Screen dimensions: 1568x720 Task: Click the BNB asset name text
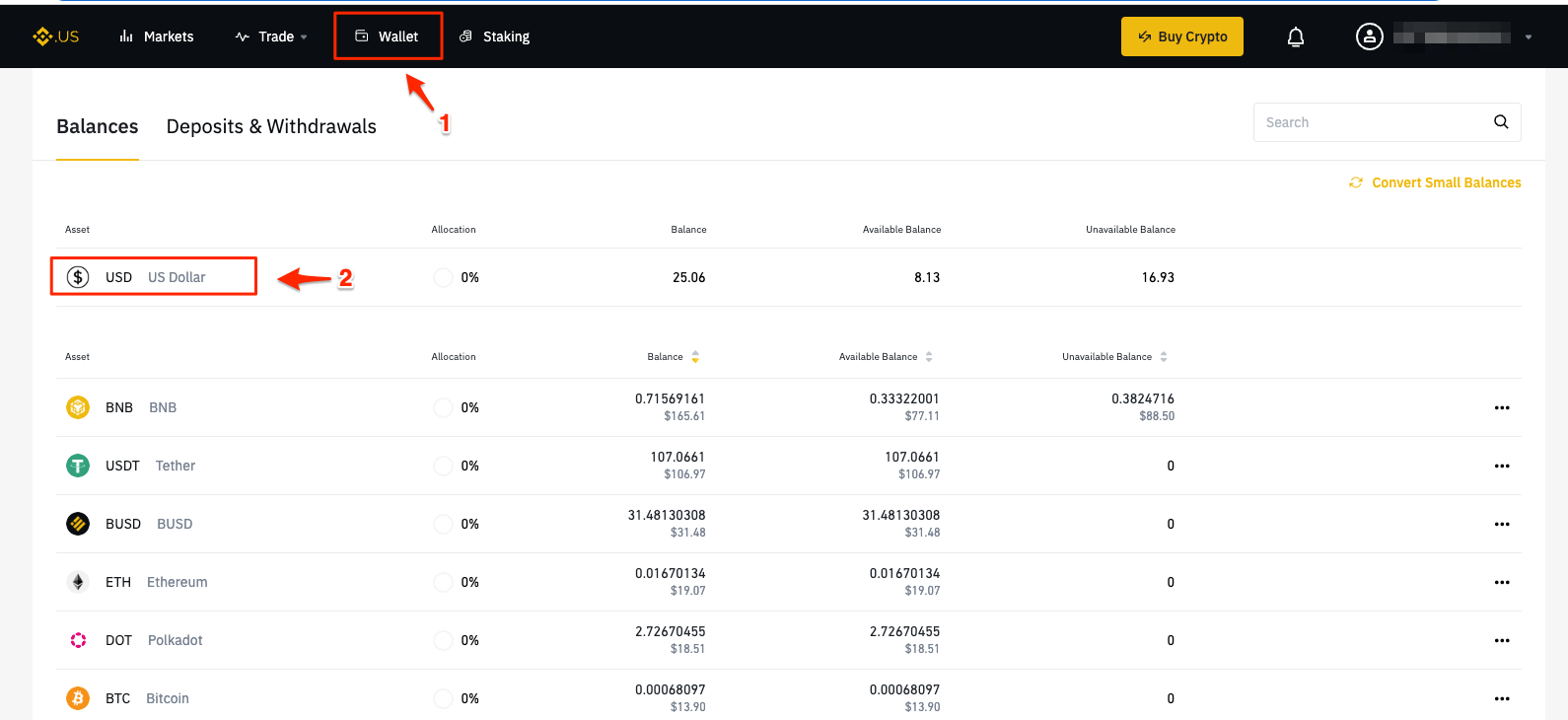(163, 407)
